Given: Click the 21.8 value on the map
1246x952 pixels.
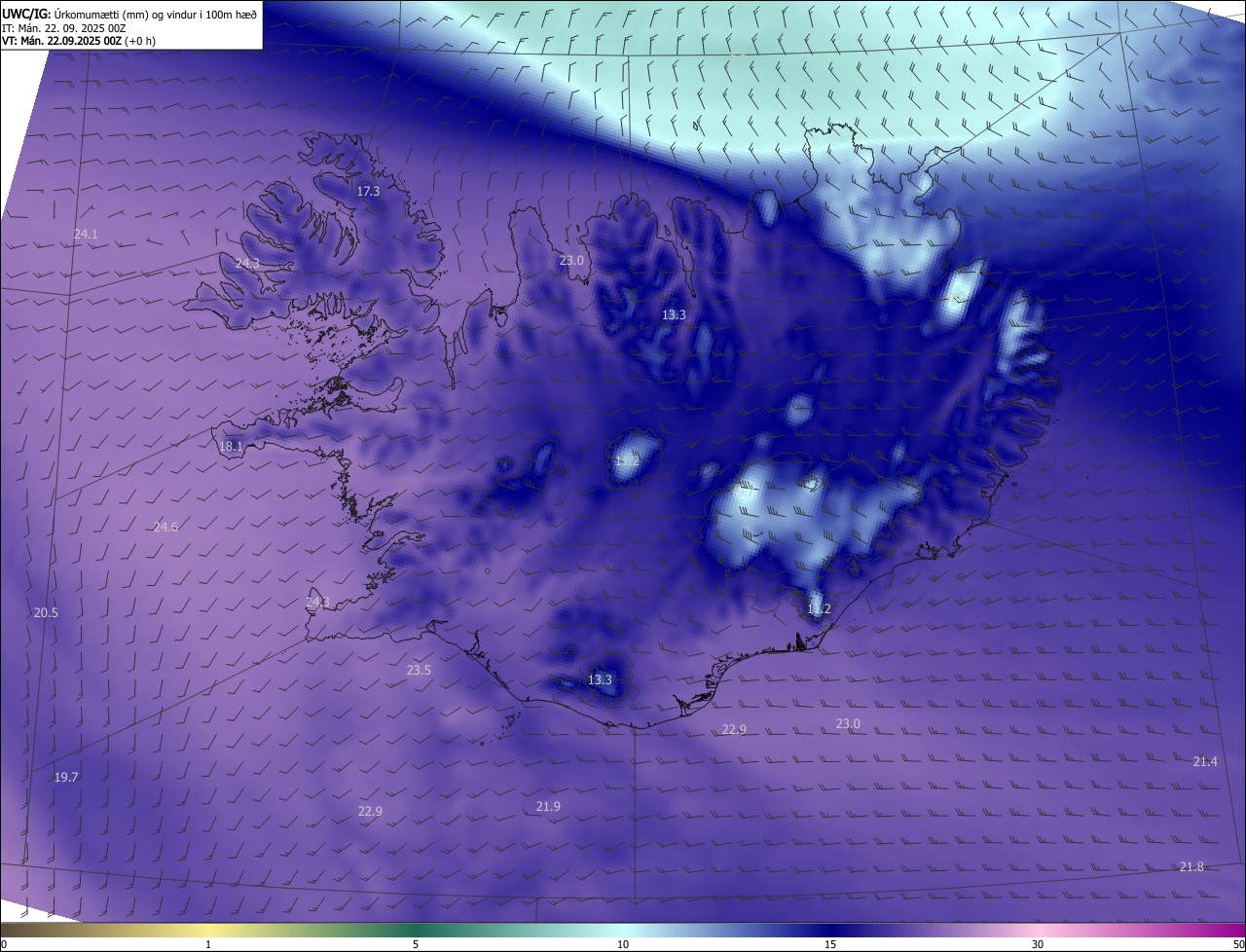Looking at the screenshot, I should tap(1191, 867).
